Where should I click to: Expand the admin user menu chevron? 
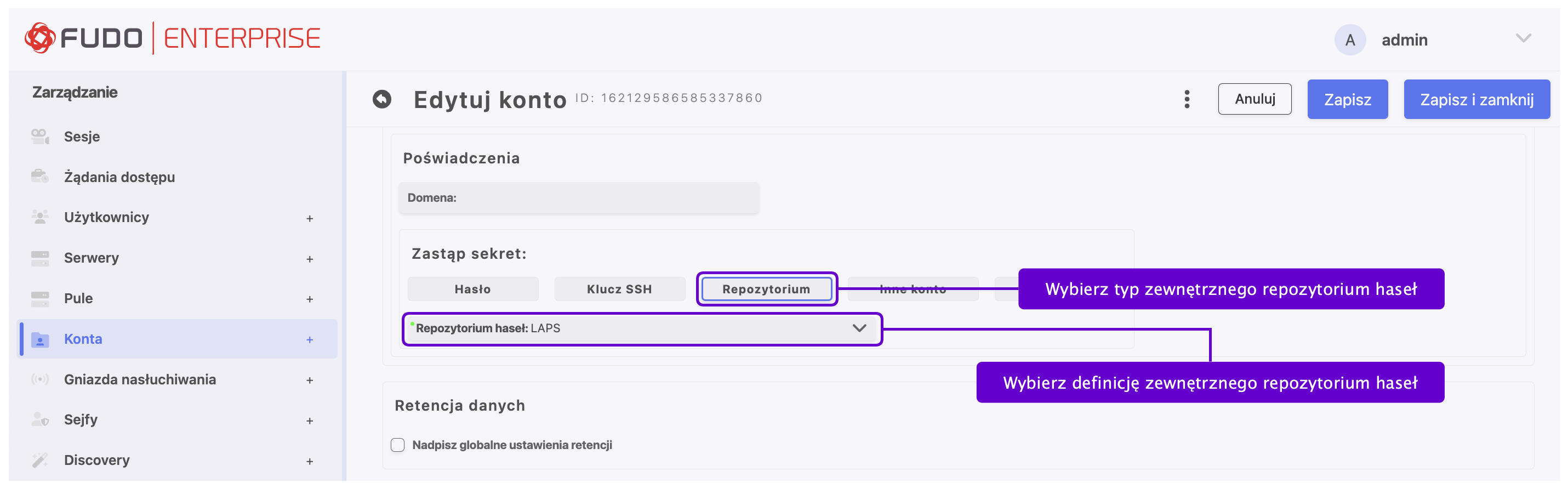coord(1523,39)
